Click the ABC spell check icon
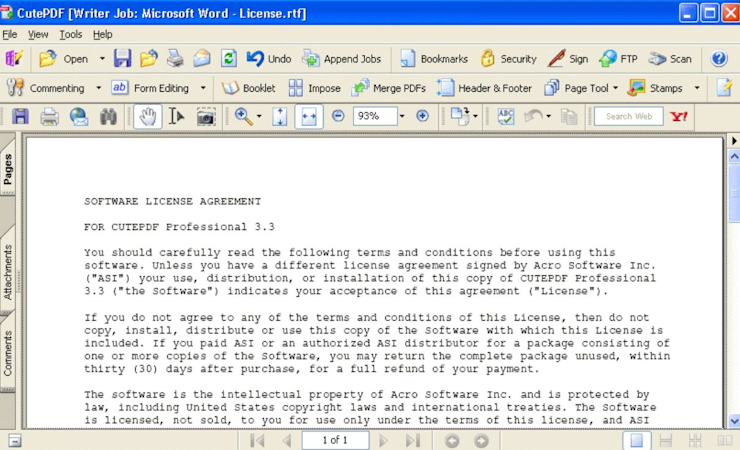This screenshot has height=450, width=740. [x=506, y=117]
